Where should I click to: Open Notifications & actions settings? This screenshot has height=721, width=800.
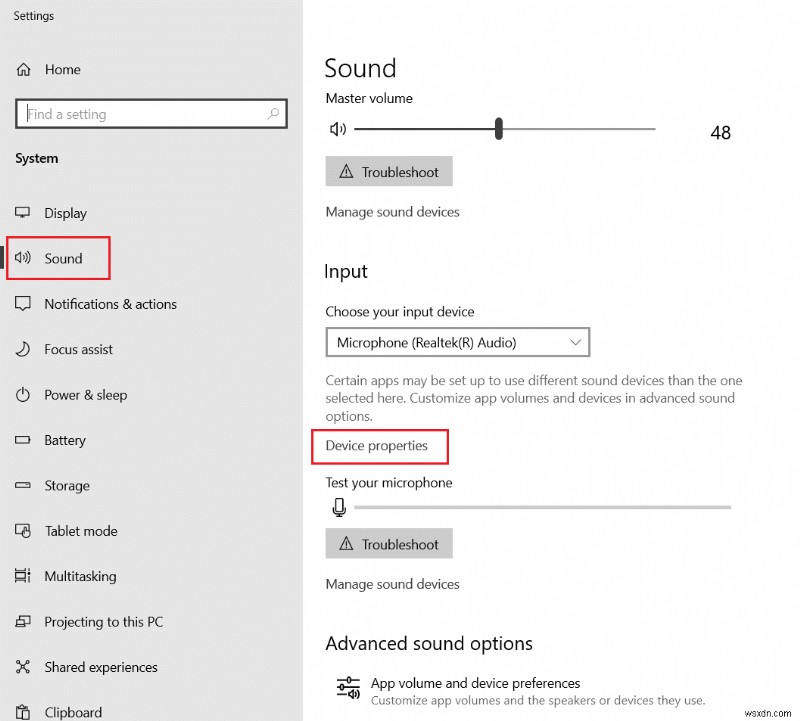(x=110, y=304)
